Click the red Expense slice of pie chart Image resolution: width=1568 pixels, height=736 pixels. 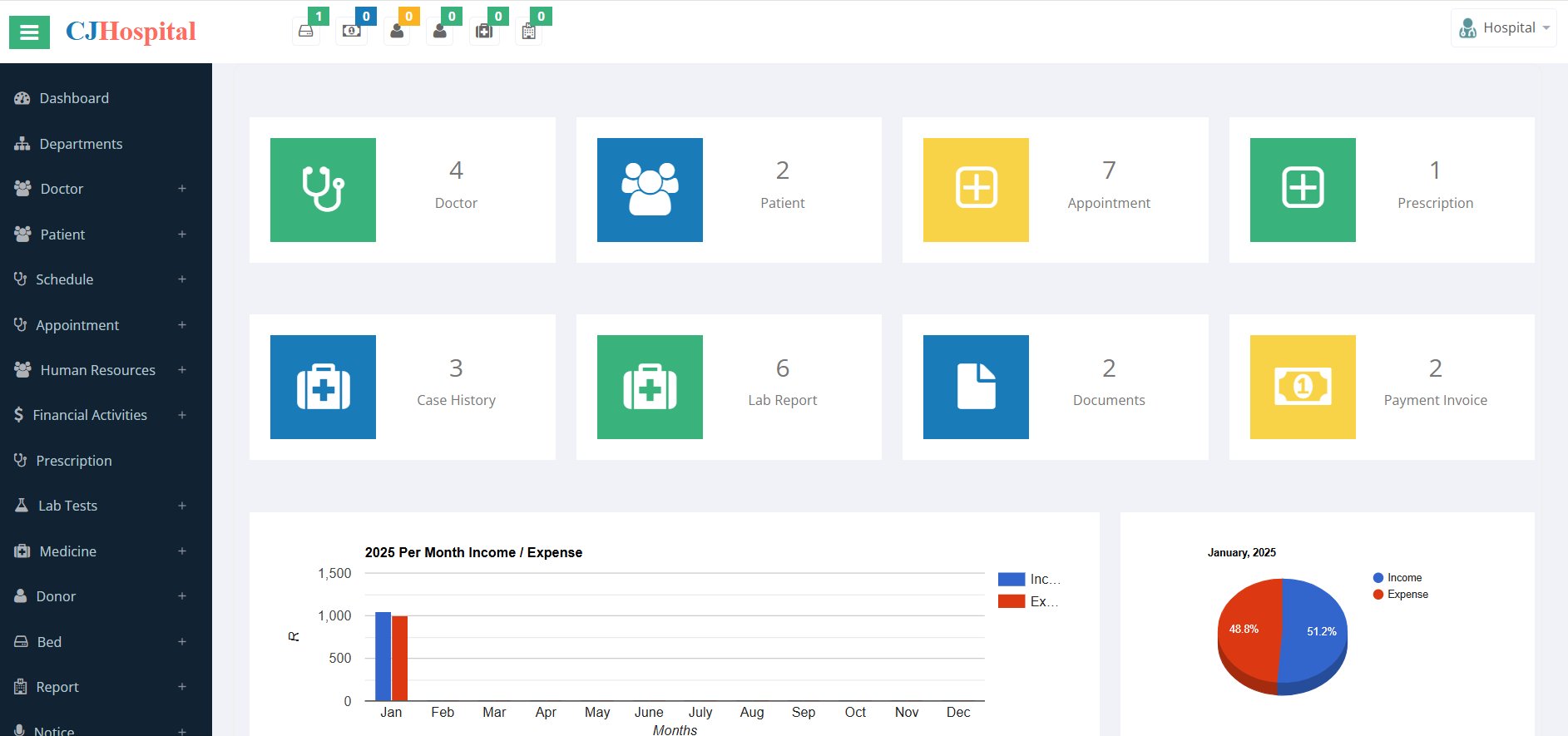point(1248,636)
